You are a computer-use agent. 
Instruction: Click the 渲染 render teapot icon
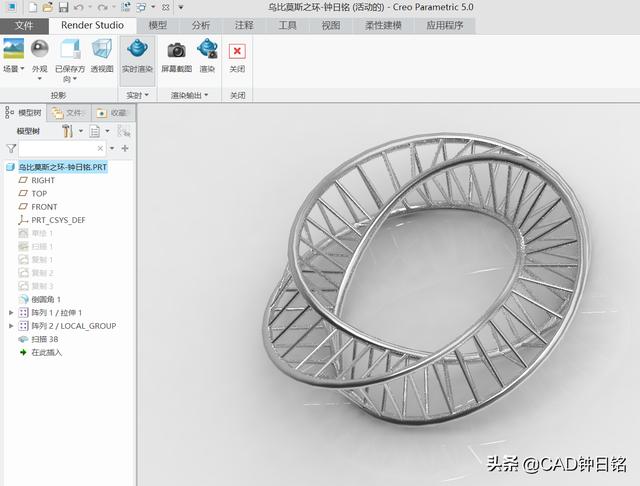207,49
